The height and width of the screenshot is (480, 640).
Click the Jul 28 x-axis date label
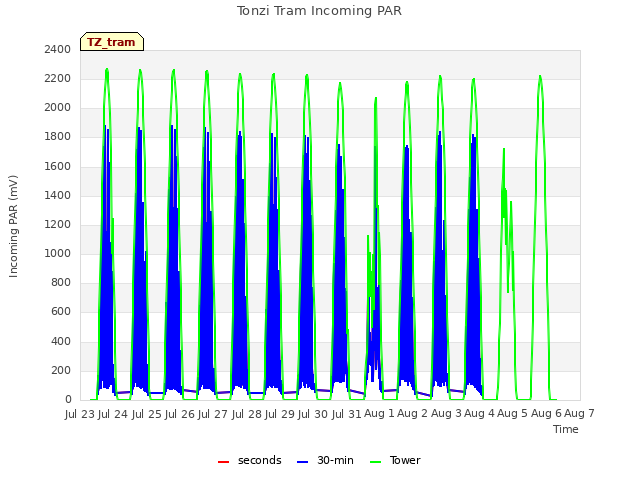click(246, 414)
